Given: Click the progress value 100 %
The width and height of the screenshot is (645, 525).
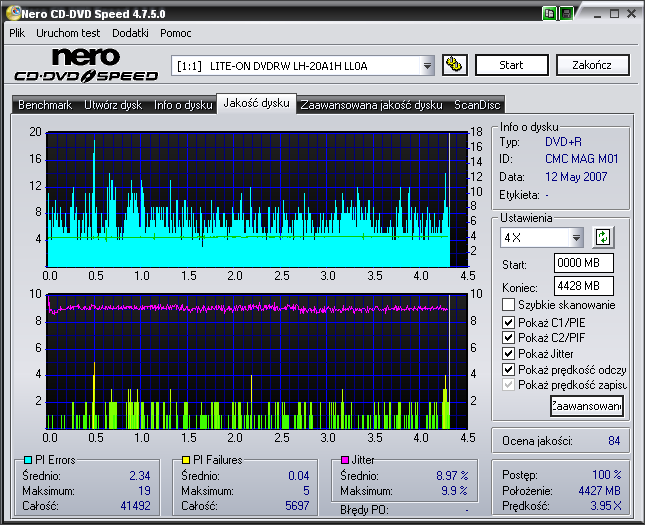Looking at the screenshot, I should (x=607, y=475).
